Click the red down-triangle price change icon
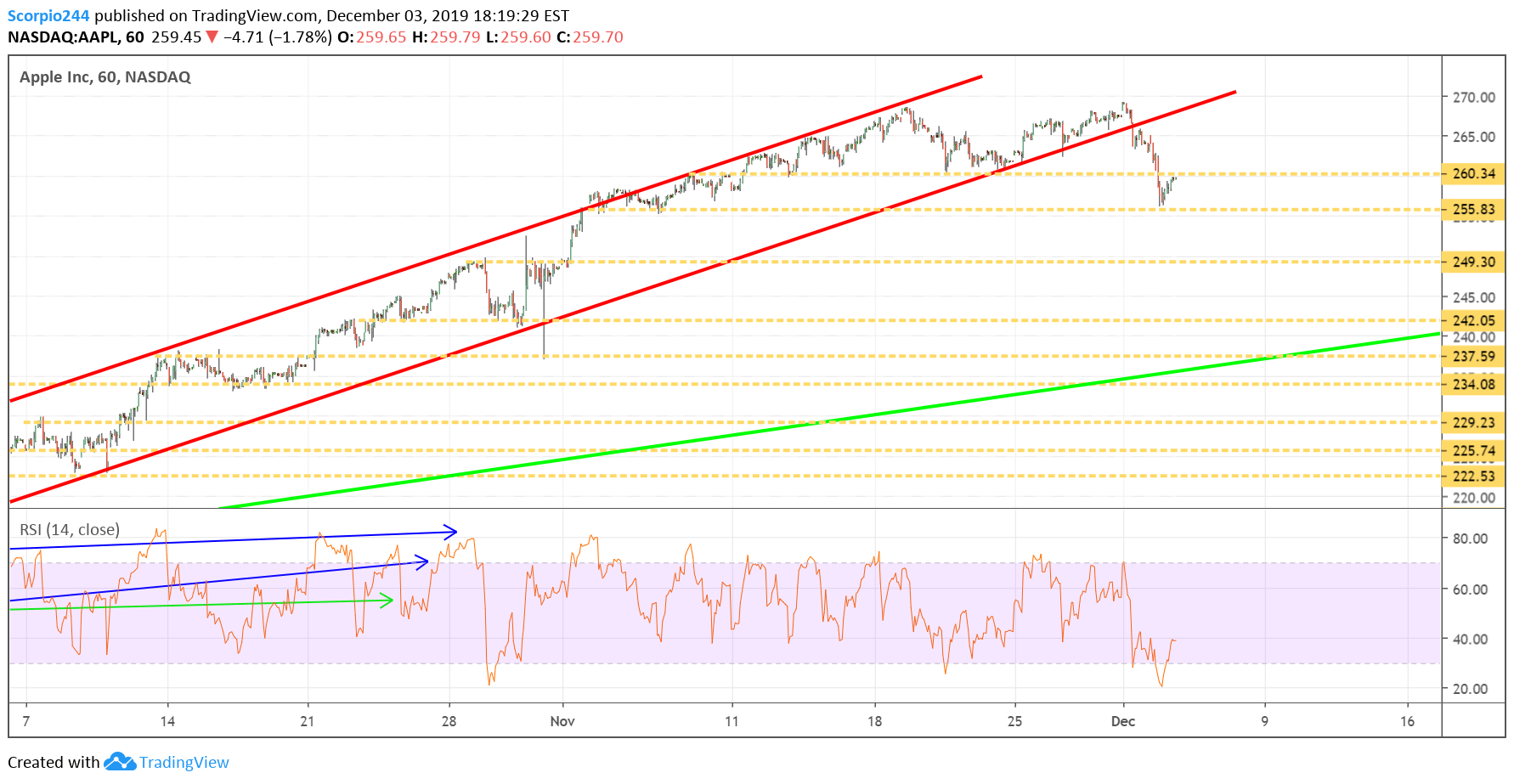Image resolution: width=1514 pixels, height=784 pixels. [x=212, y=37]
